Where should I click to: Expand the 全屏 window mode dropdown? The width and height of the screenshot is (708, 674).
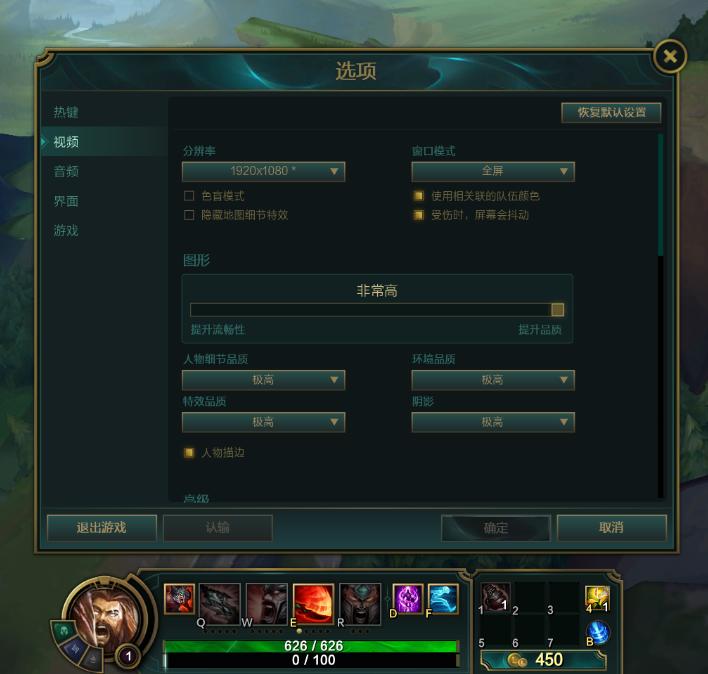tap(493, 172)
